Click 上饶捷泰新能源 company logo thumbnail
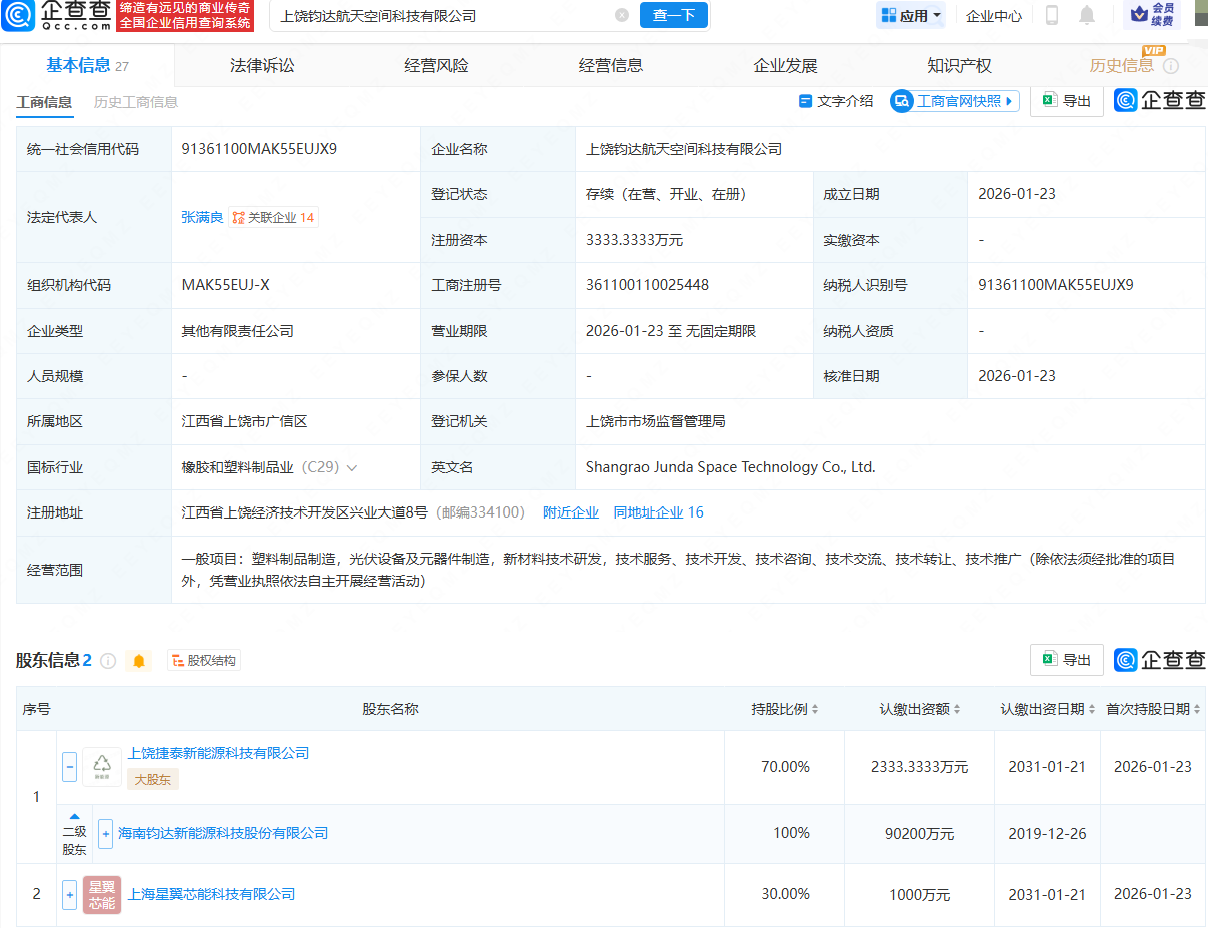Image resolution: width=1208 pixels, height=928 pixels. tap(101, 763)
